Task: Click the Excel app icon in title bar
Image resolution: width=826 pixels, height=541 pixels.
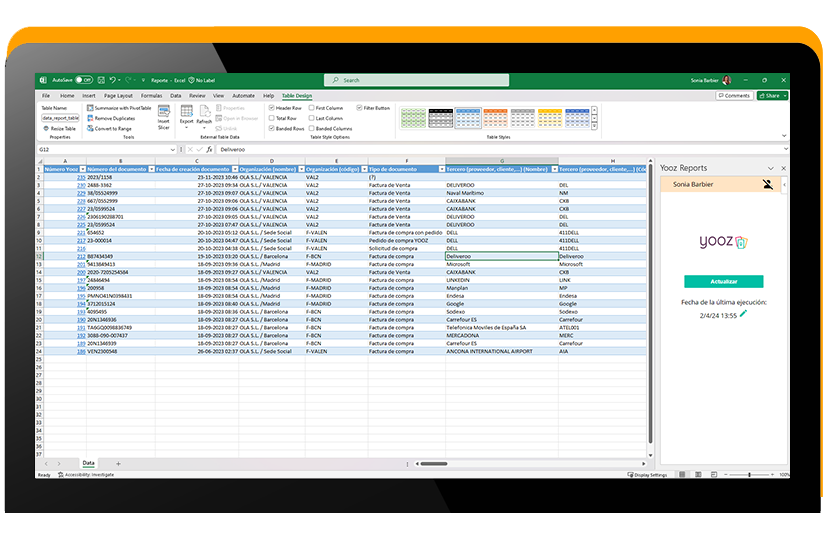Action: 43,80
